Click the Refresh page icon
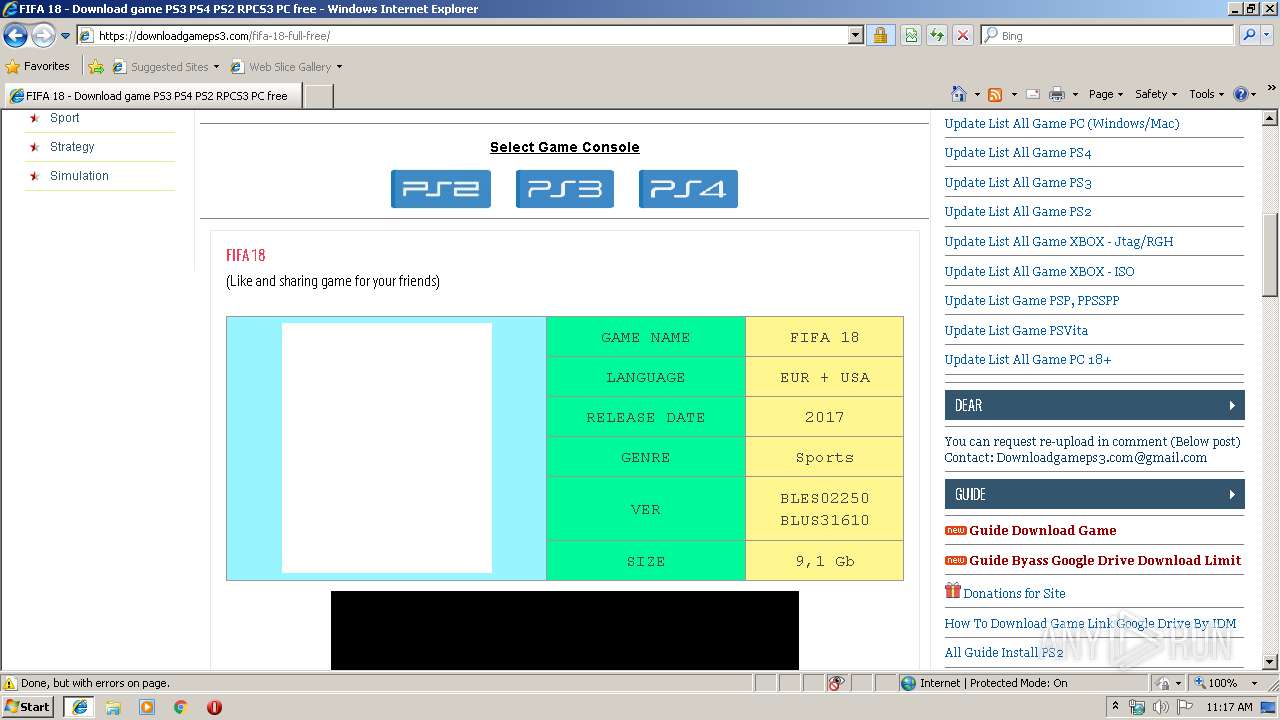This screenshot has width=1280, height=720. click(x=937, y=35)
